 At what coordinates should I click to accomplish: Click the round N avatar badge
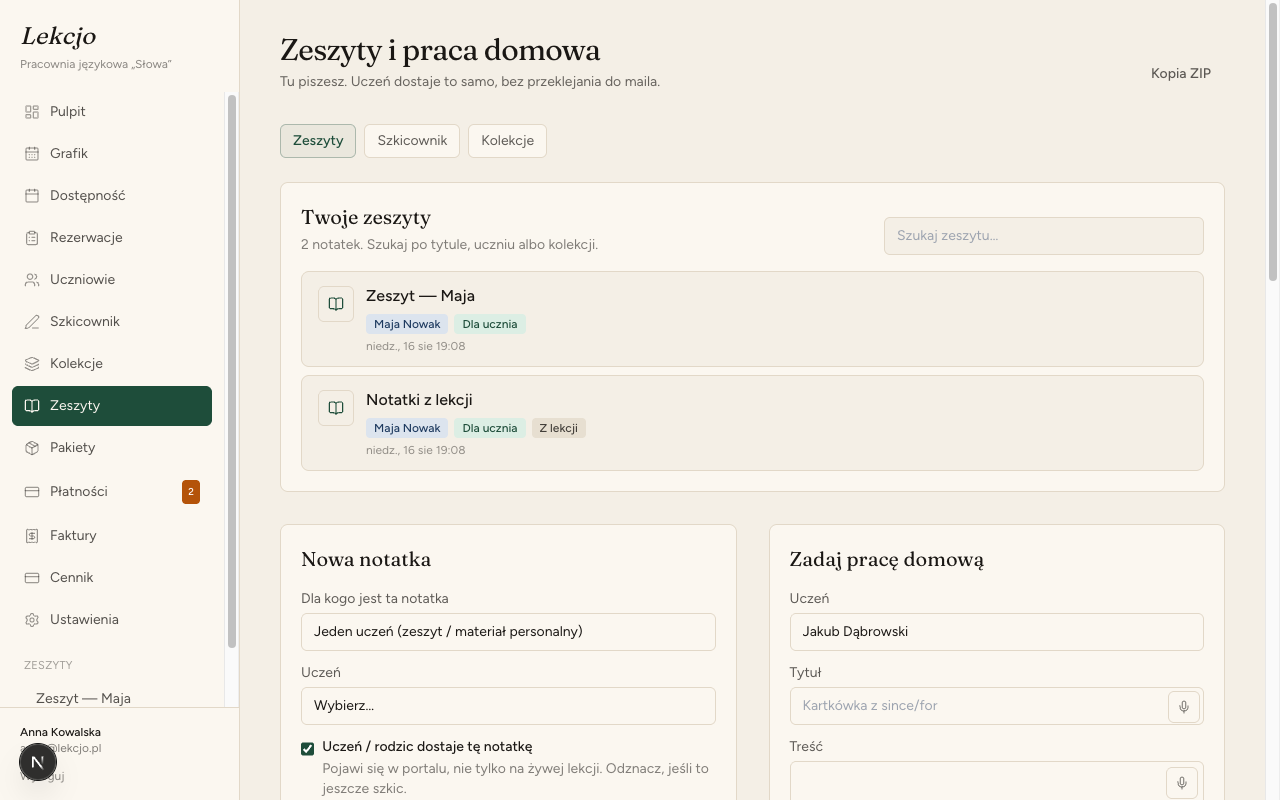[37, 762]
